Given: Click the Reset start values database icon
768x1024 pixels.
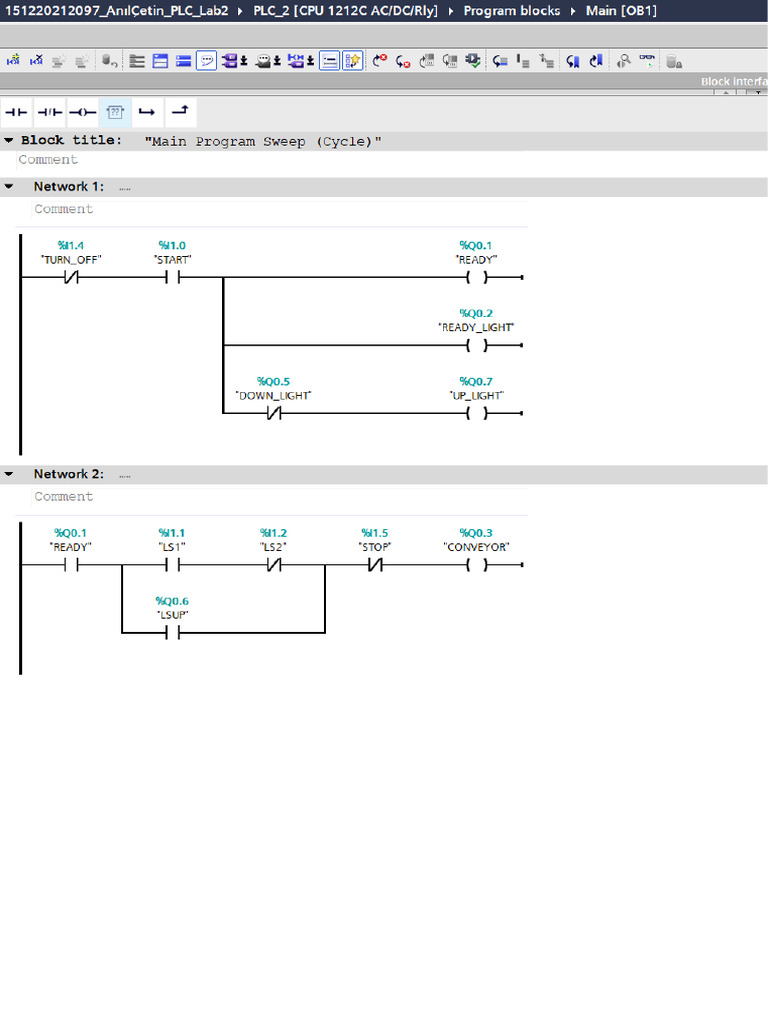Looking at the screenshot, I should click(110, 61).
